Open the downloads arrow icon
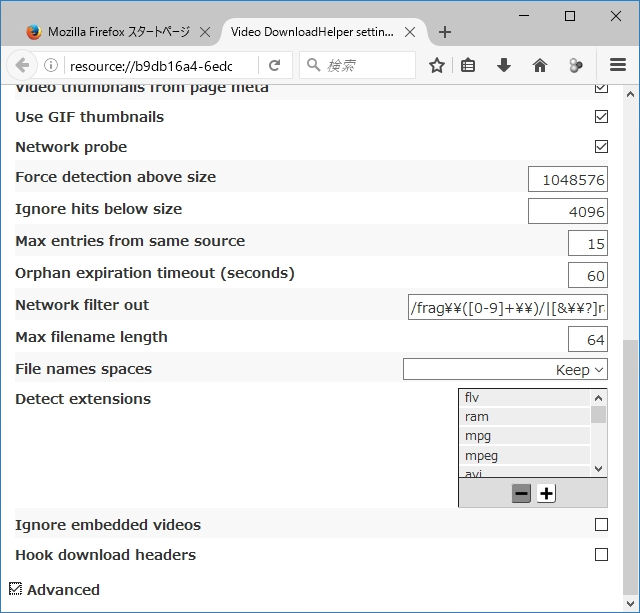Image resolution: width=640 pixels, height=613 pixels. click(504, 65)
